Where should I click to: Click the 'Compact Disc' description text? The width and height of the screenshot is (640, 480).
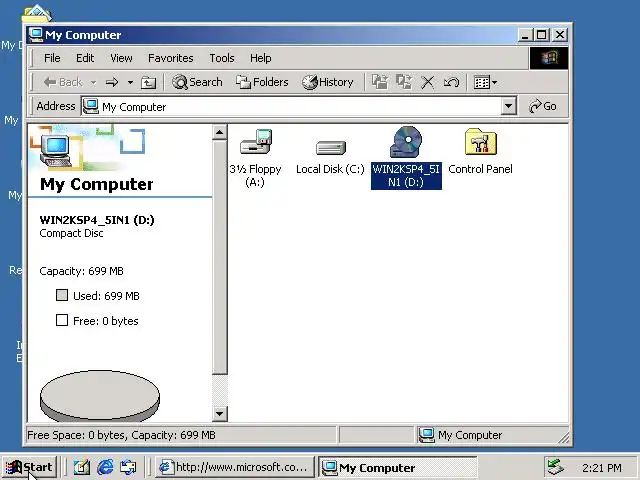click(71, 233)
